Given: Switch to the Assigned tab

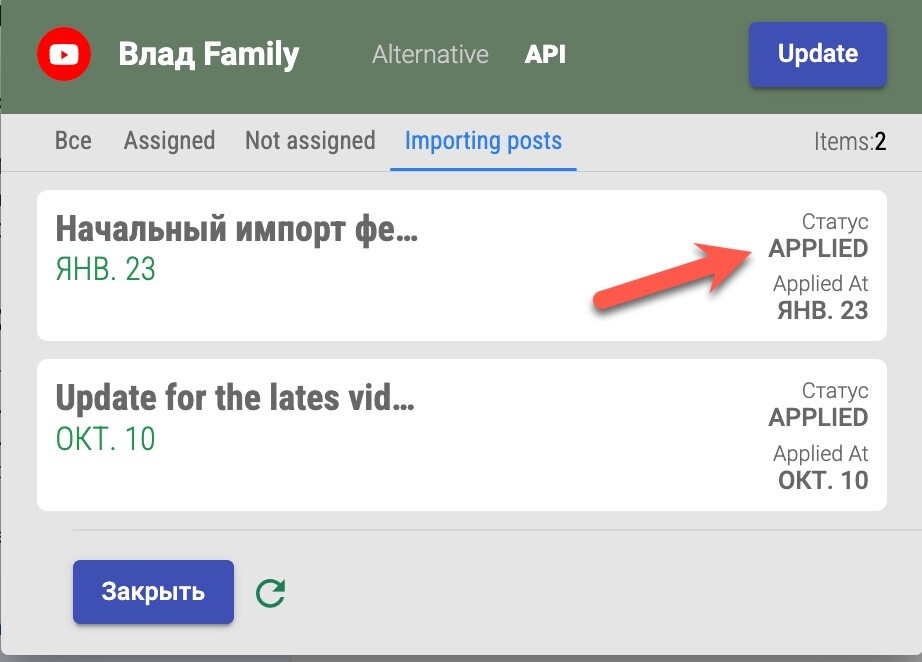Looking at the screenshot, I should point(169,141).
